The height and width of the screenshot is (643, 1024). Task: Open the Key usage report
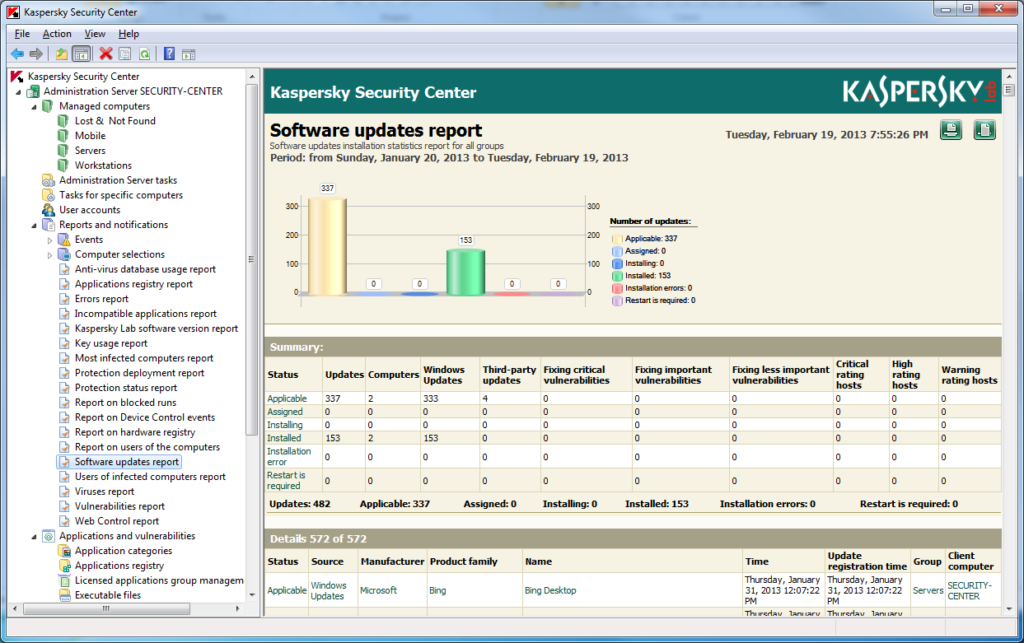pyautogui.click(x=111, y=343)
